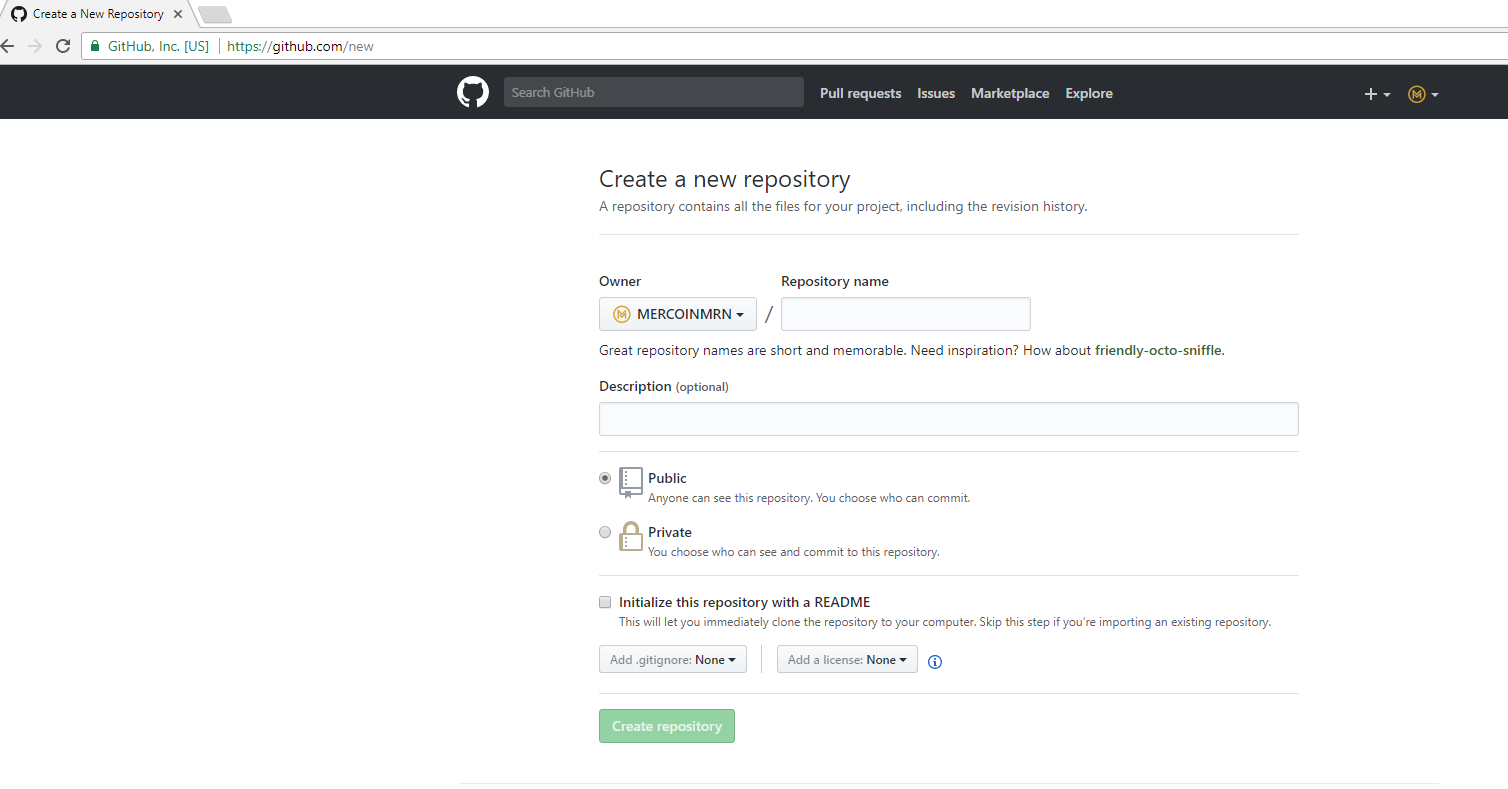
Task: Click the GitHub, Inc. [US] certificate label
Action: click(158, 46)
